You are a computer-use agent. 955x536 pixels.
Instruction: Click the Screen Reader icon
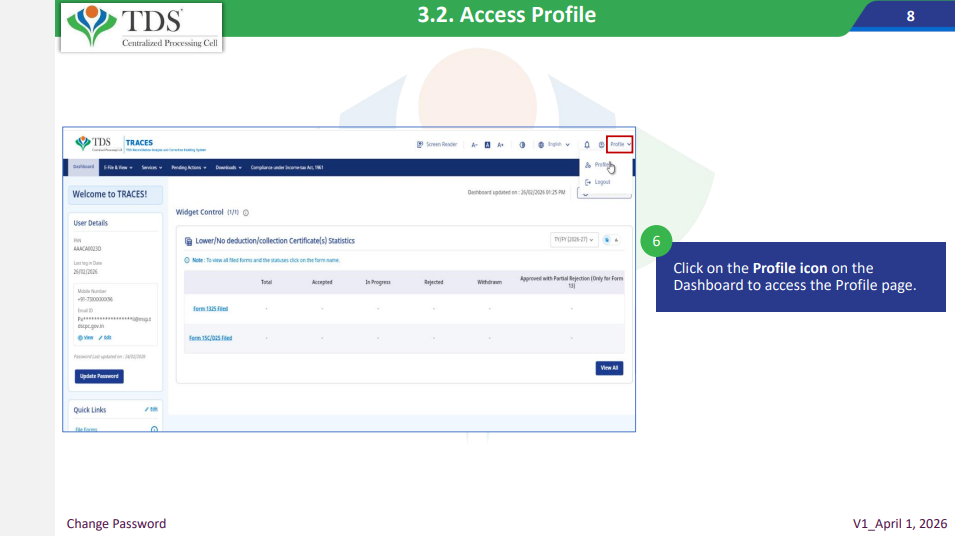click(420, 144)
